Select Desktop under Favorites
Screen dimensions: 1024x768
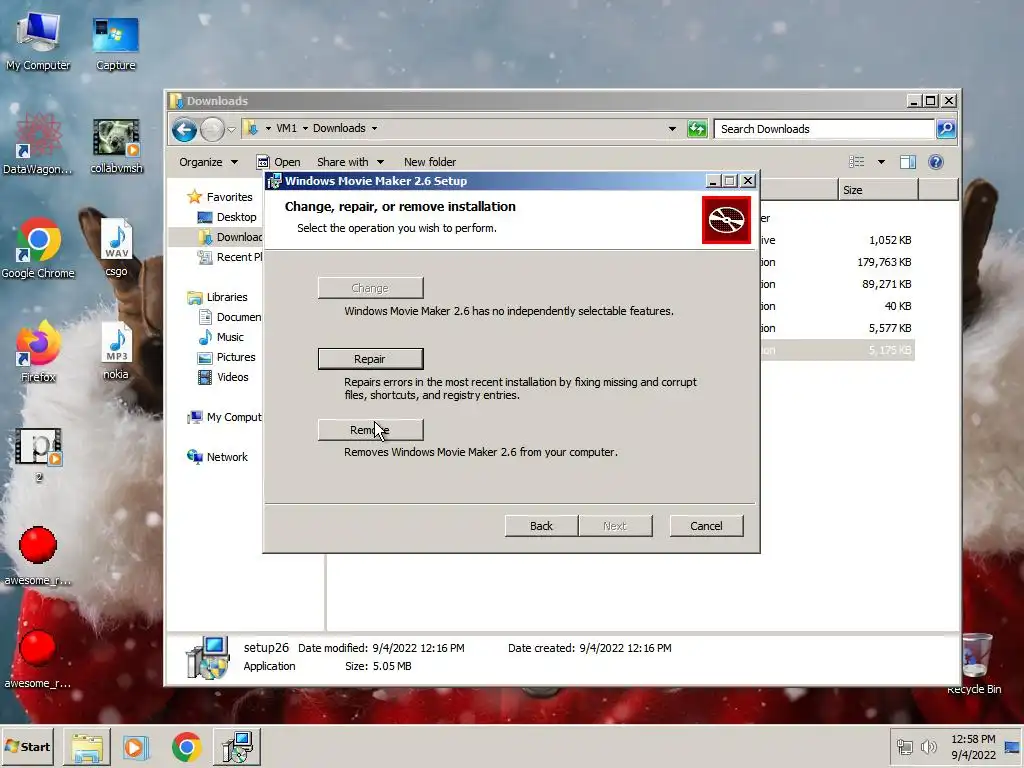coord(227,217)
